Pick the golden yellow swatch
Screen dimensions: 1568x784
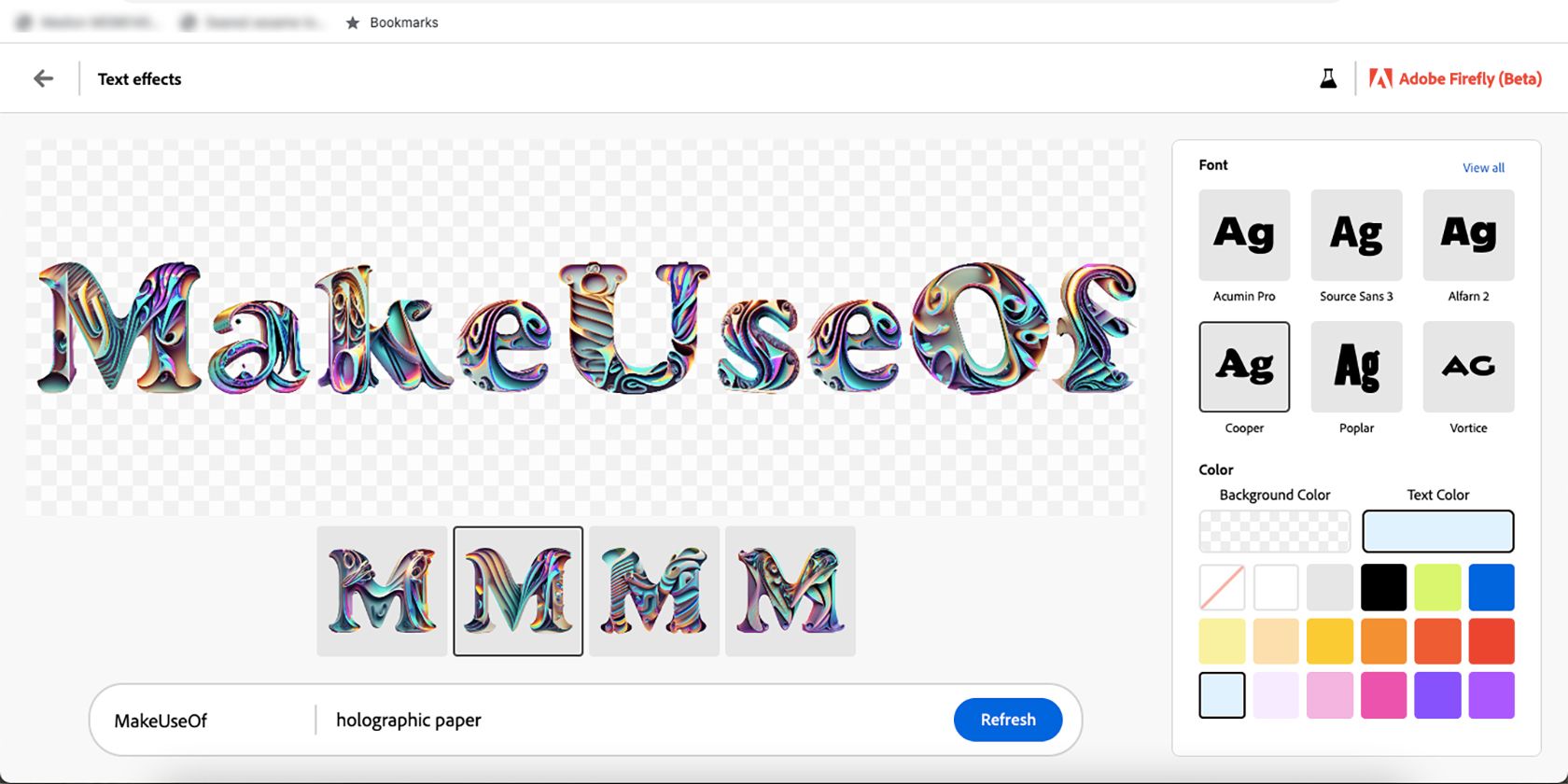(1330, 641)
